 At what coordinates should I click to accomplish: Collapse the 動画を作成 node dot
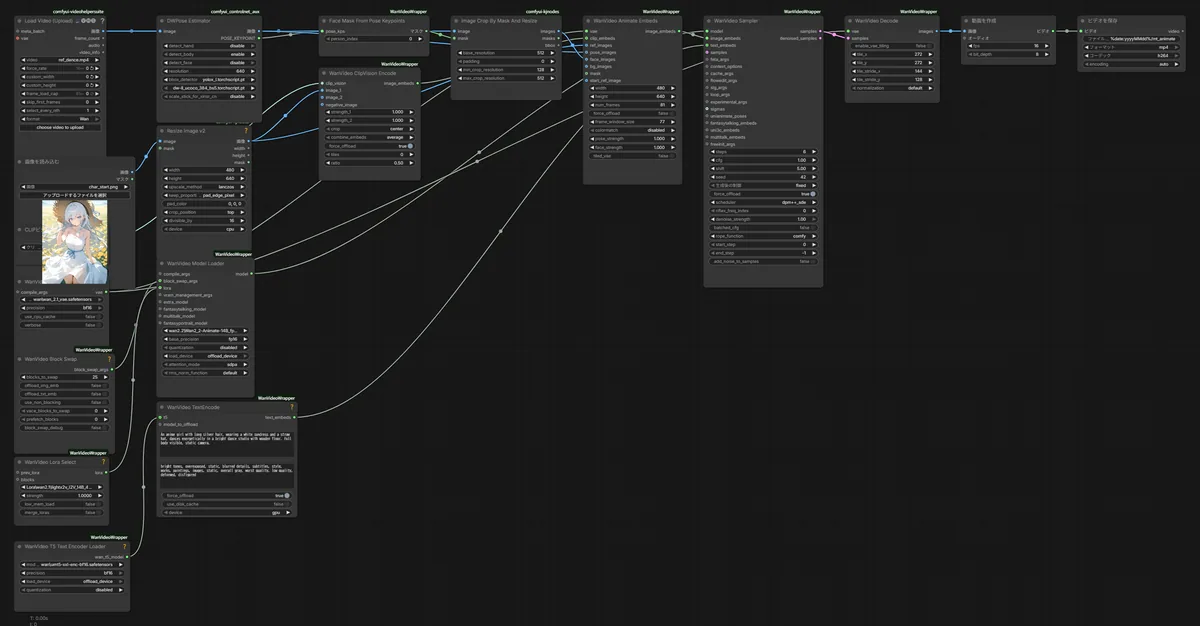click(x=966, y=20)
